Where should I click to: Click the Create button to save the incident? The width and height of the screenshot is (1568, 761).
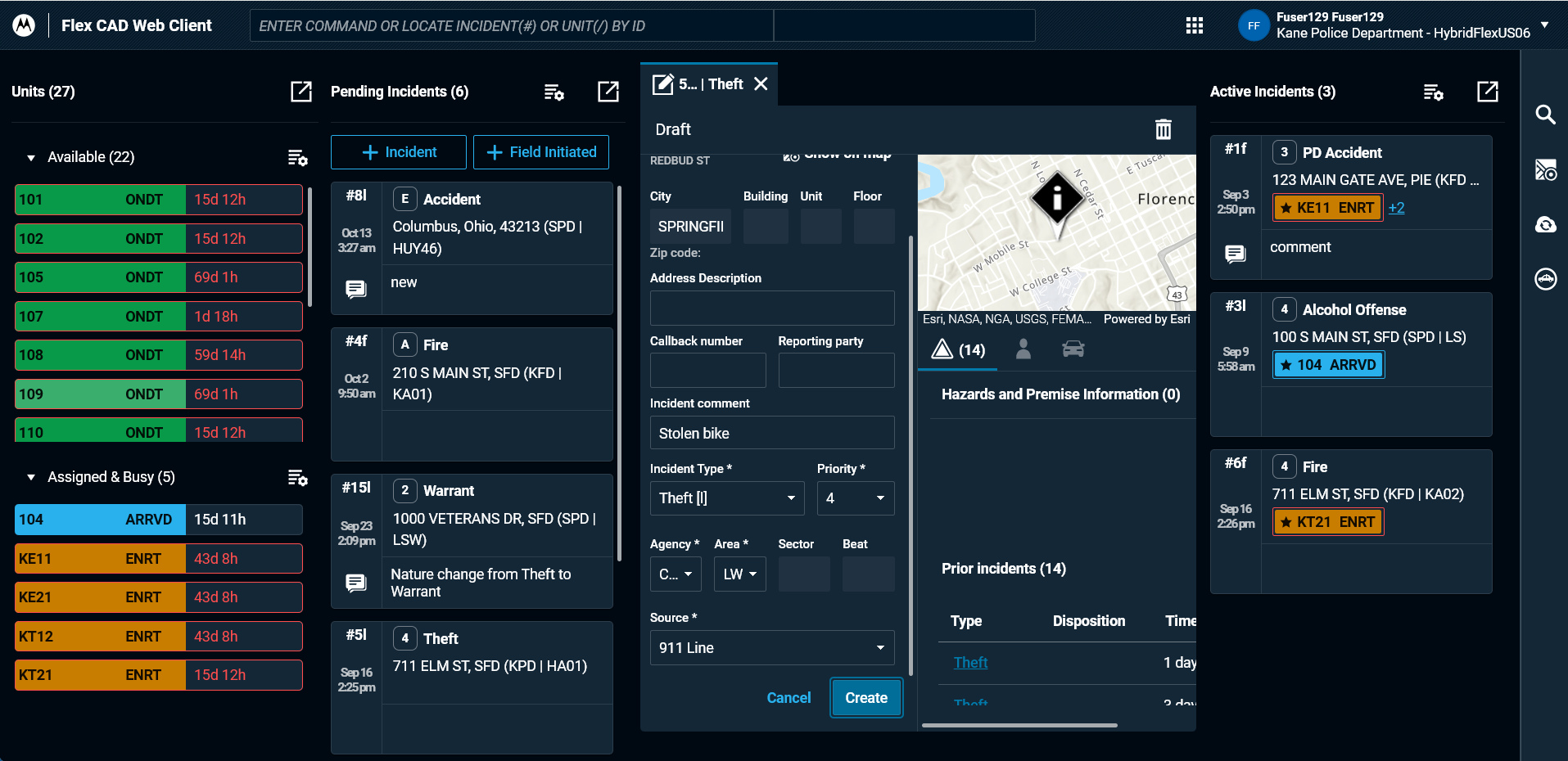coord(865,697)
